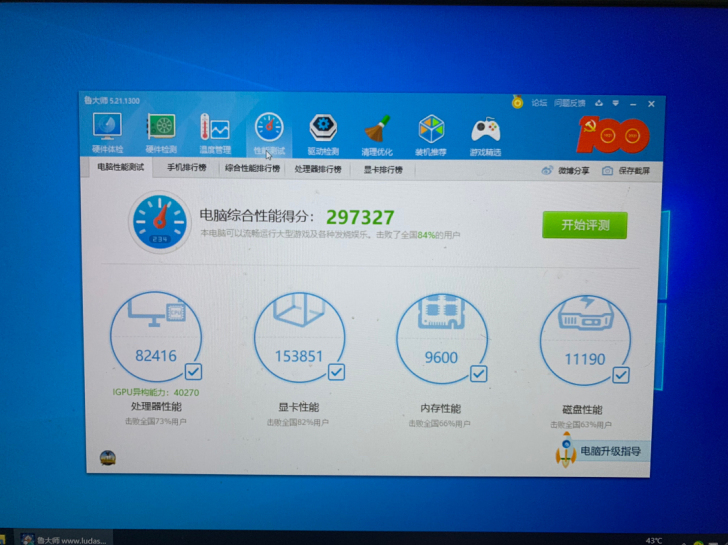Image resolution: width=728 pixels, height=545 pixels.
Task: Open the 硬件体检 hardware checkup icon
Action: pos(107,132)
